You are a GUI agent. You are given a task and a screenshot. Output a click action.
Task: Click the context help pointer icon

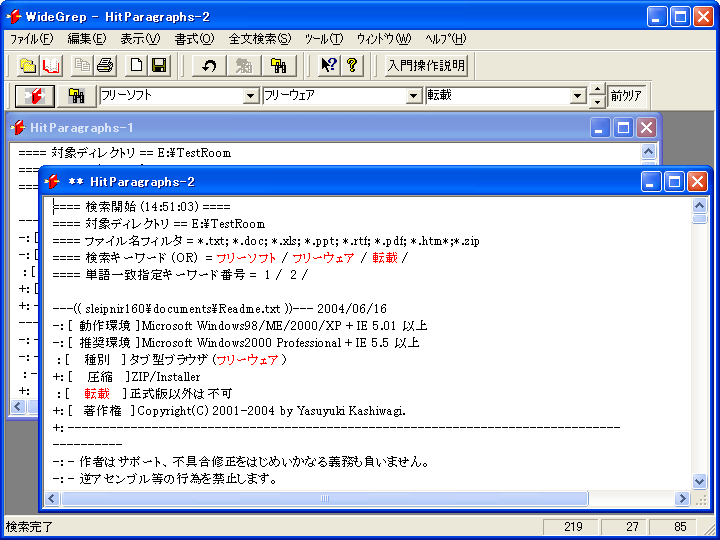[329, 65]
